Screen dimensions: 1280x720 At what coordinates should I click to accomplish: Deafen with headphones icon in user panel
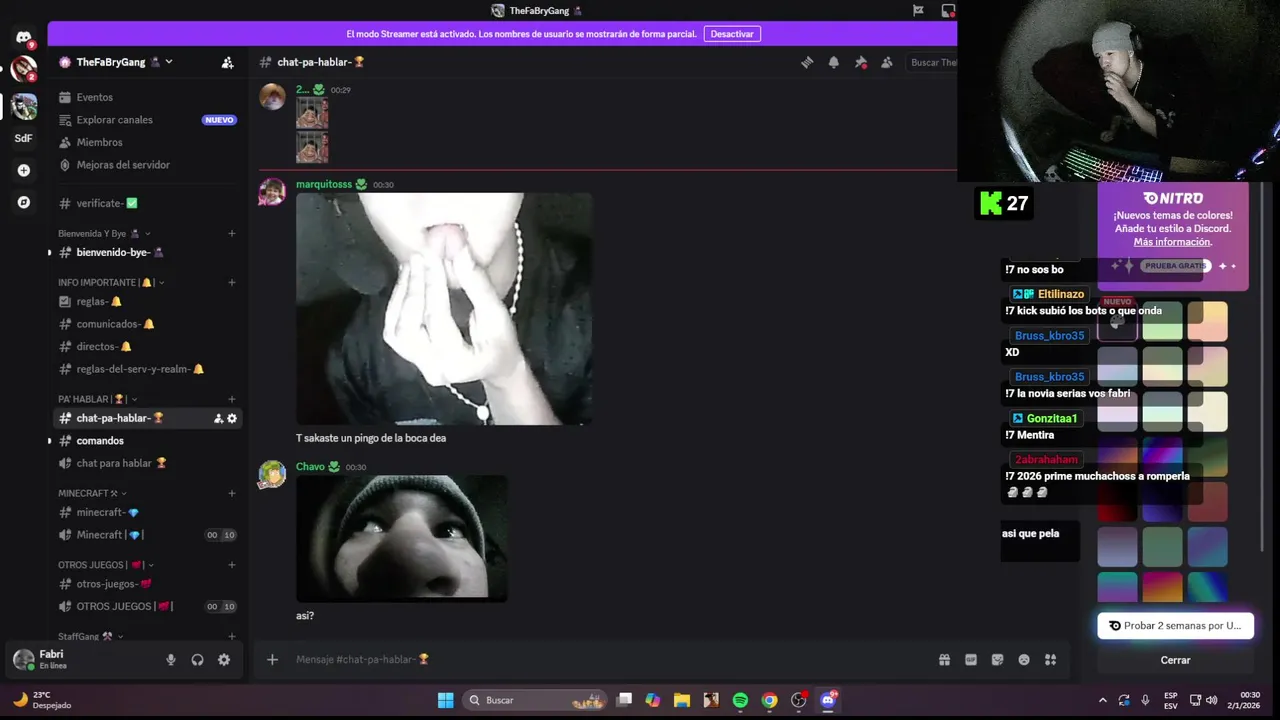point(197,660)
